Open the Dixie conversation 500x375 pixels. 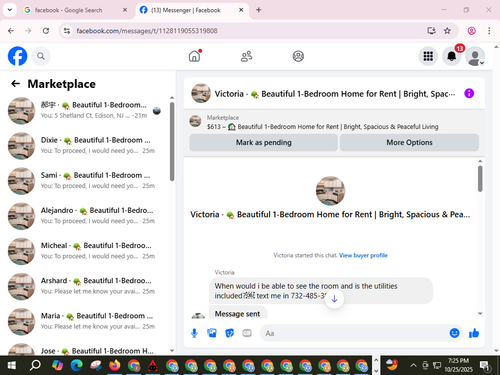coord(85,146)
